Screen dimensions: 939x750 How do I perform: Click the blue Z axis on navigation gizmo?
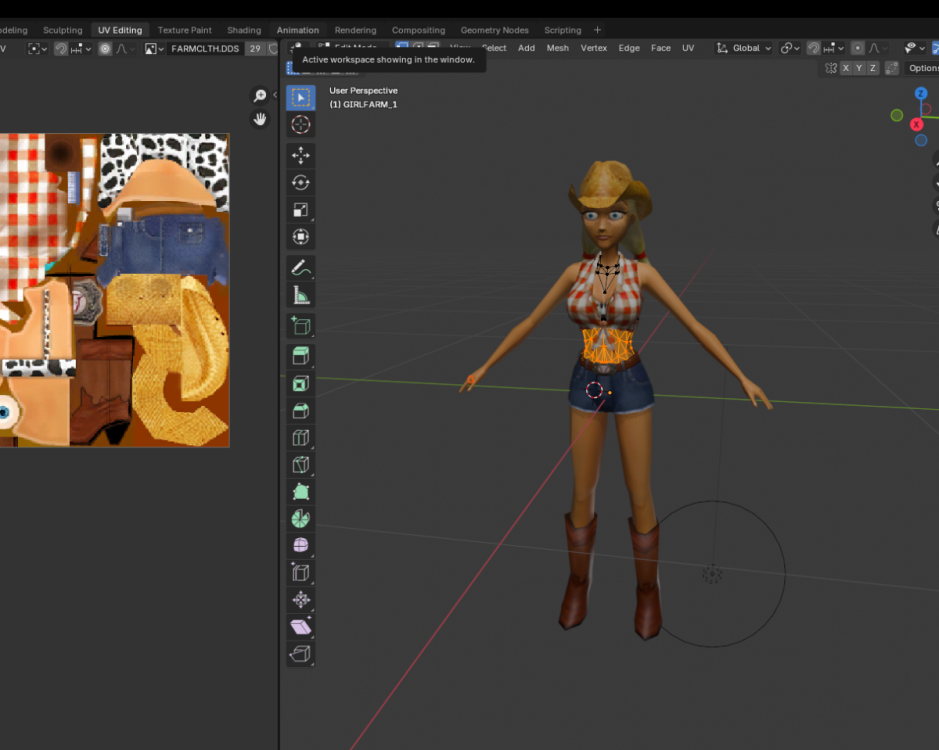pos(921,94)
